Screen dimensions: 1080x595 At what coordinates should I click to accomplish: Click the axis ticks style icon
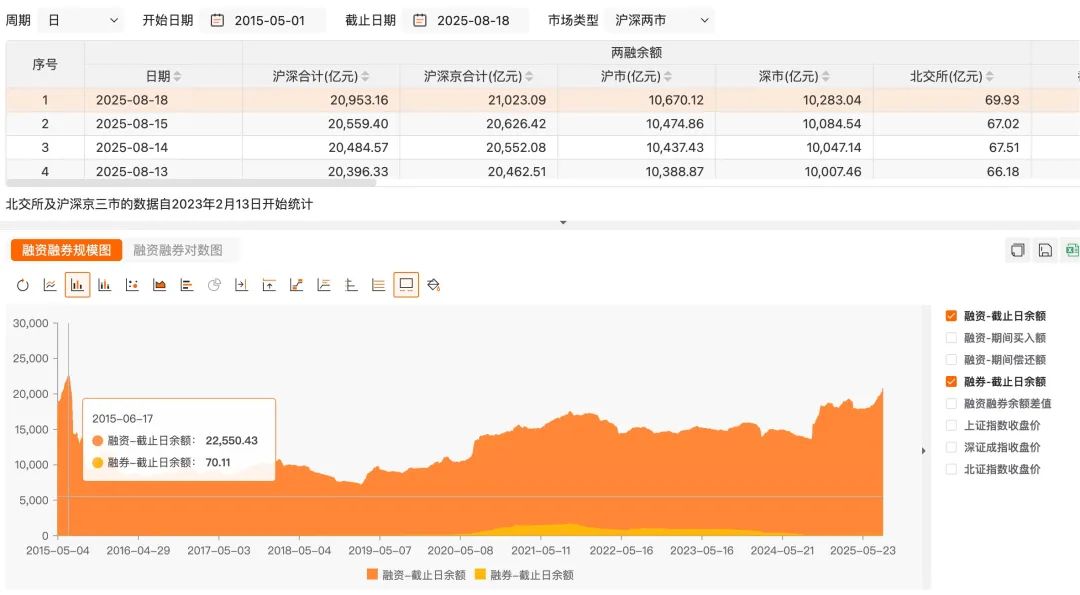coord(351,285)
